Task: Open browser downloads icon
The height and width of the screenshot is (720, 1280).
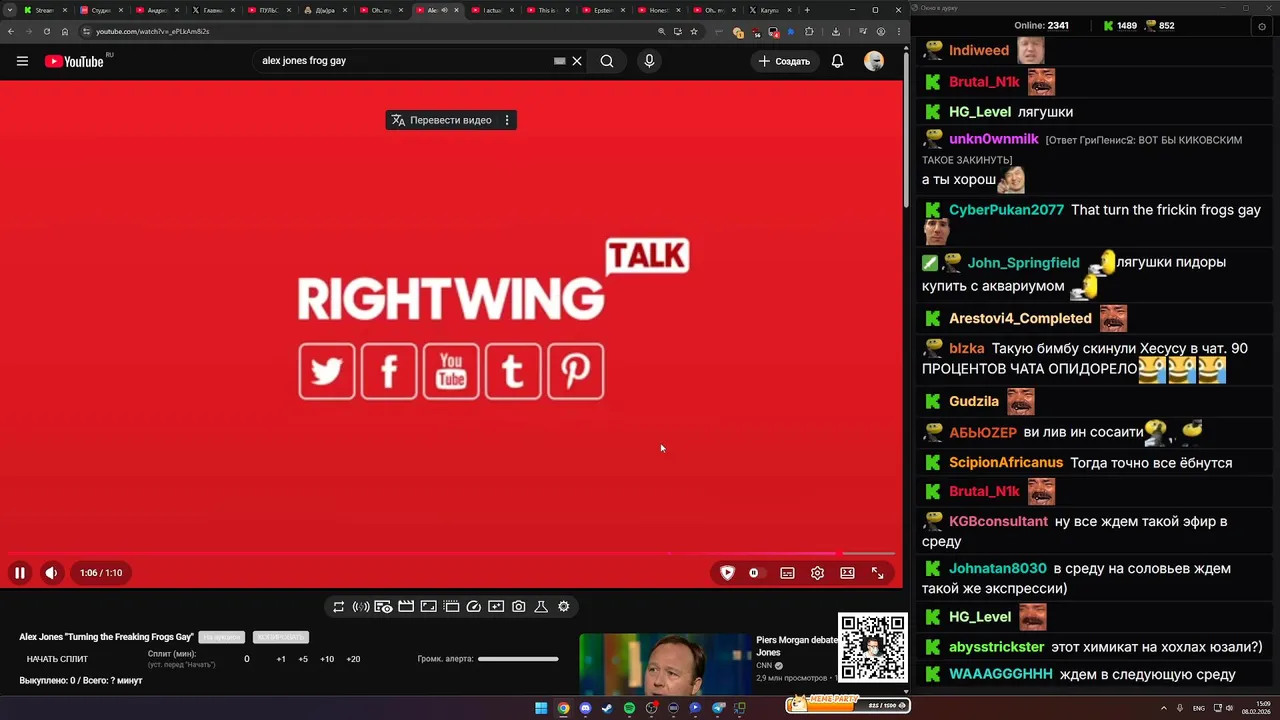Action: point(835,31)
